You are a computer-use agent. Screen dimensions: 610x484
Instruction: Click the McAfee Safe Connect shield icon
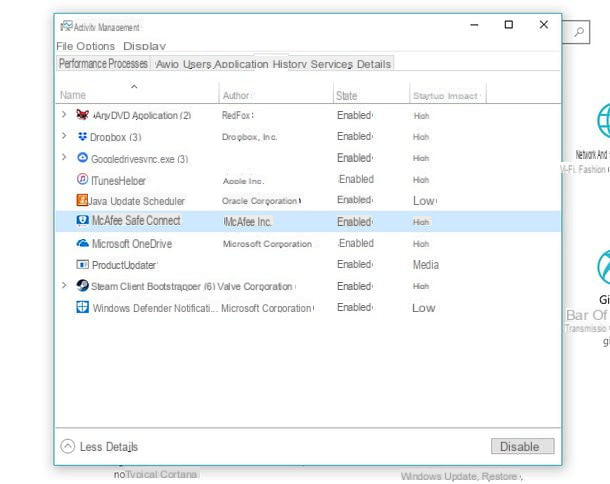(x=82, y=221)
